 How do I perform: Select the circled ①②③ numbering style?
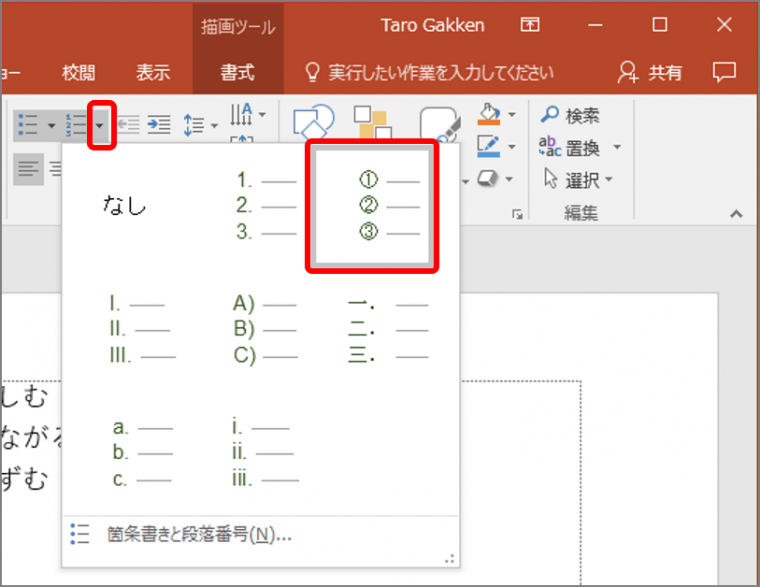[x=372, y=206]
